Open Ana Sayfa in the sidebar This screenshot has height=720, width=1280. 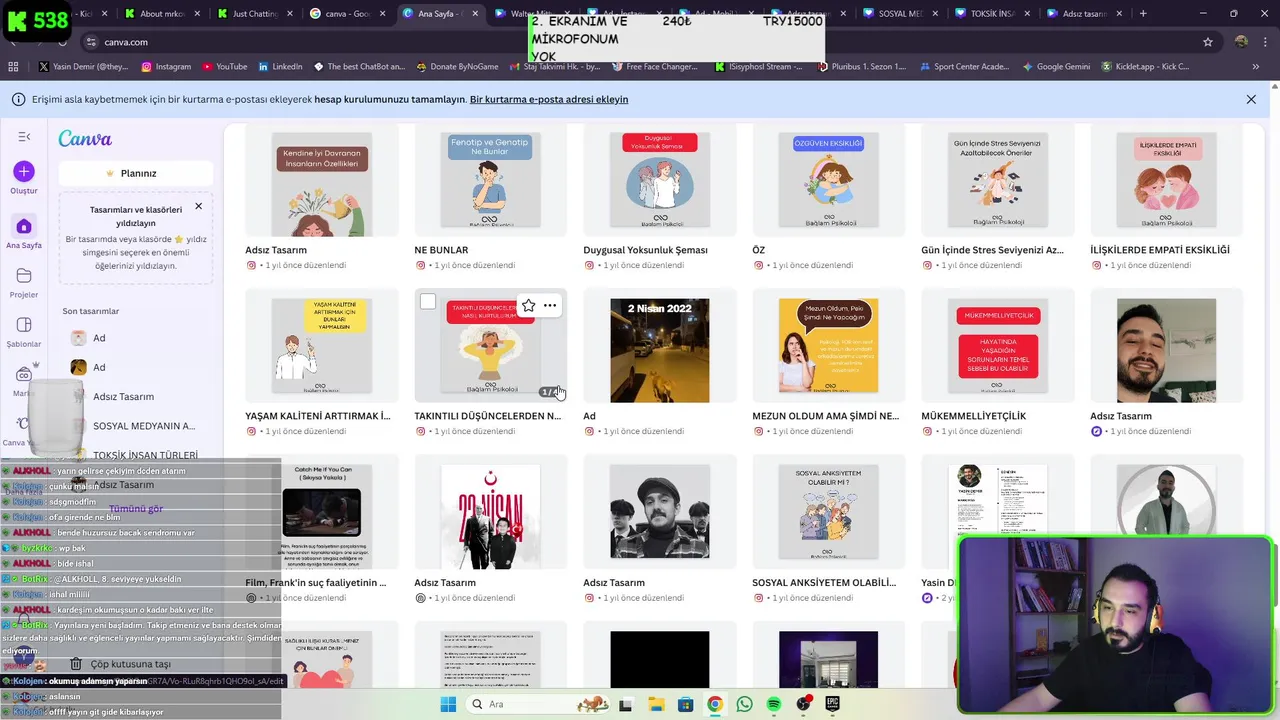pyautogui.click(x=24, y=233)
